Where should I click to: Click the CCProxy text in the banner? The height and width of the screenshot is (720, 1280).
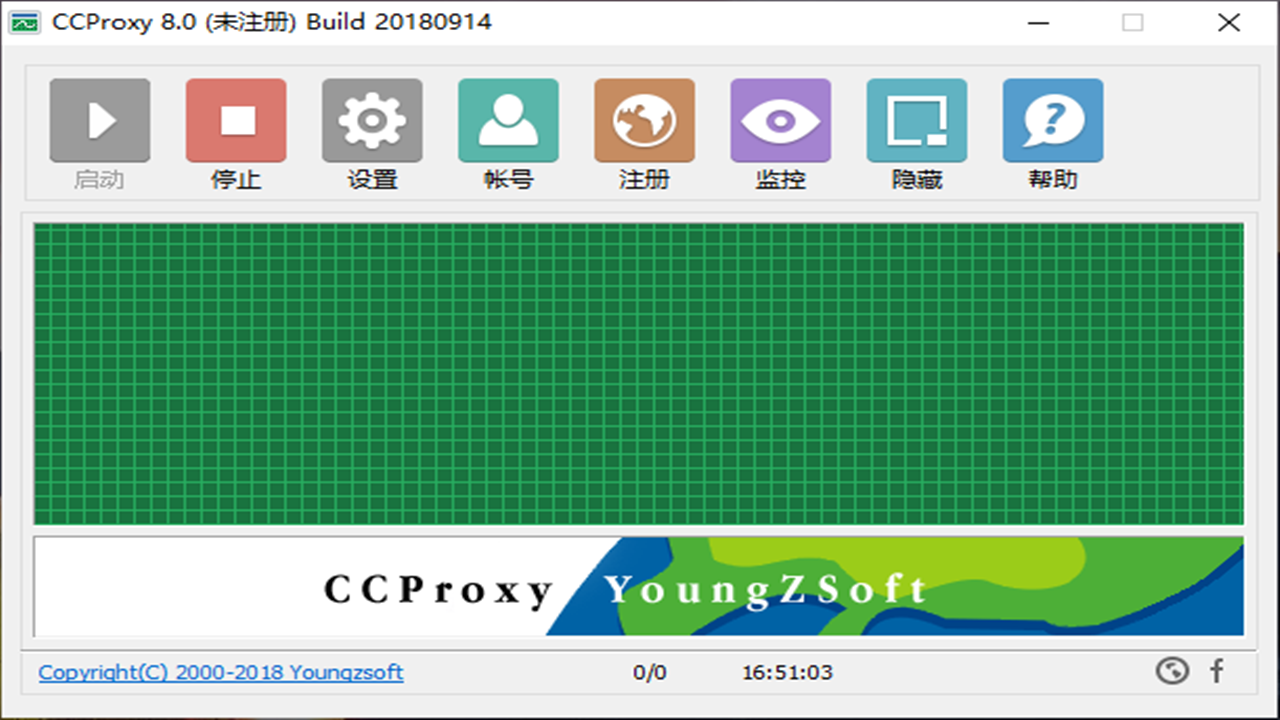(438, 588)
